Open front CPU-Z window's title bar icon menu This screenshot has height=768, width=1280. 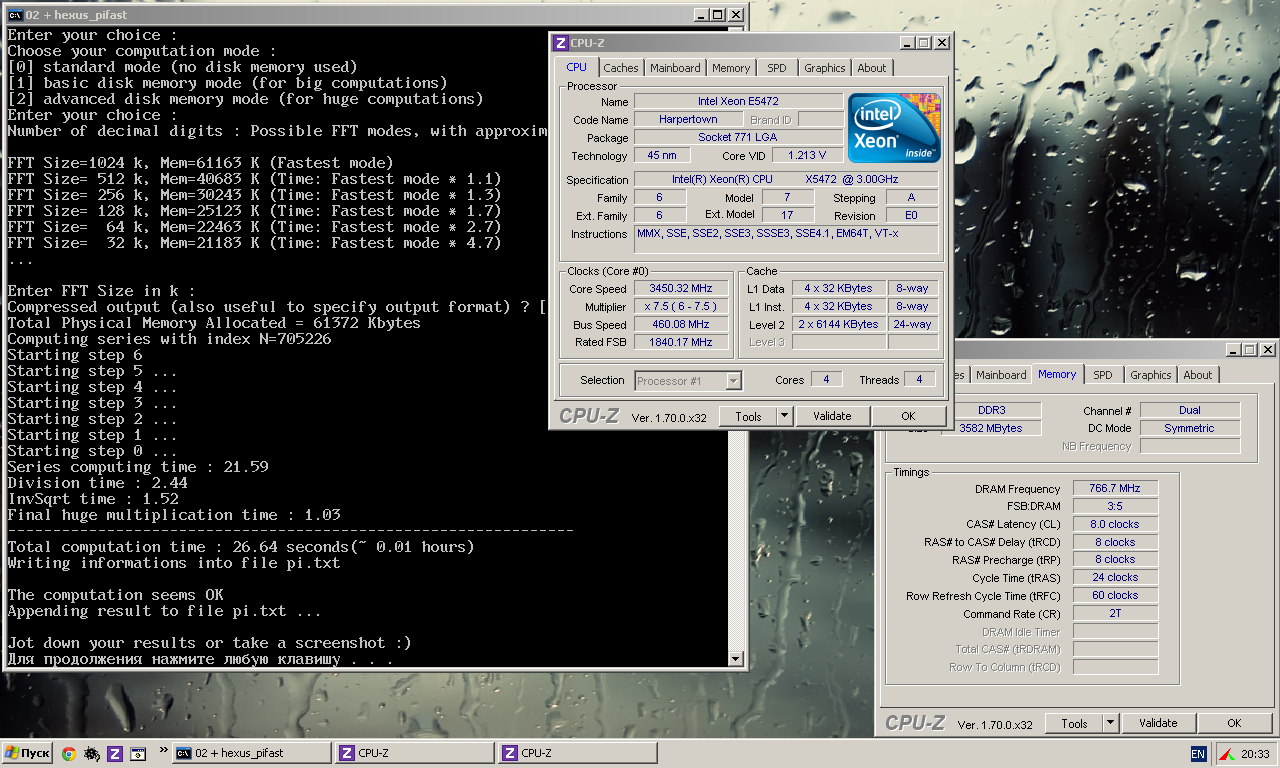561,42
